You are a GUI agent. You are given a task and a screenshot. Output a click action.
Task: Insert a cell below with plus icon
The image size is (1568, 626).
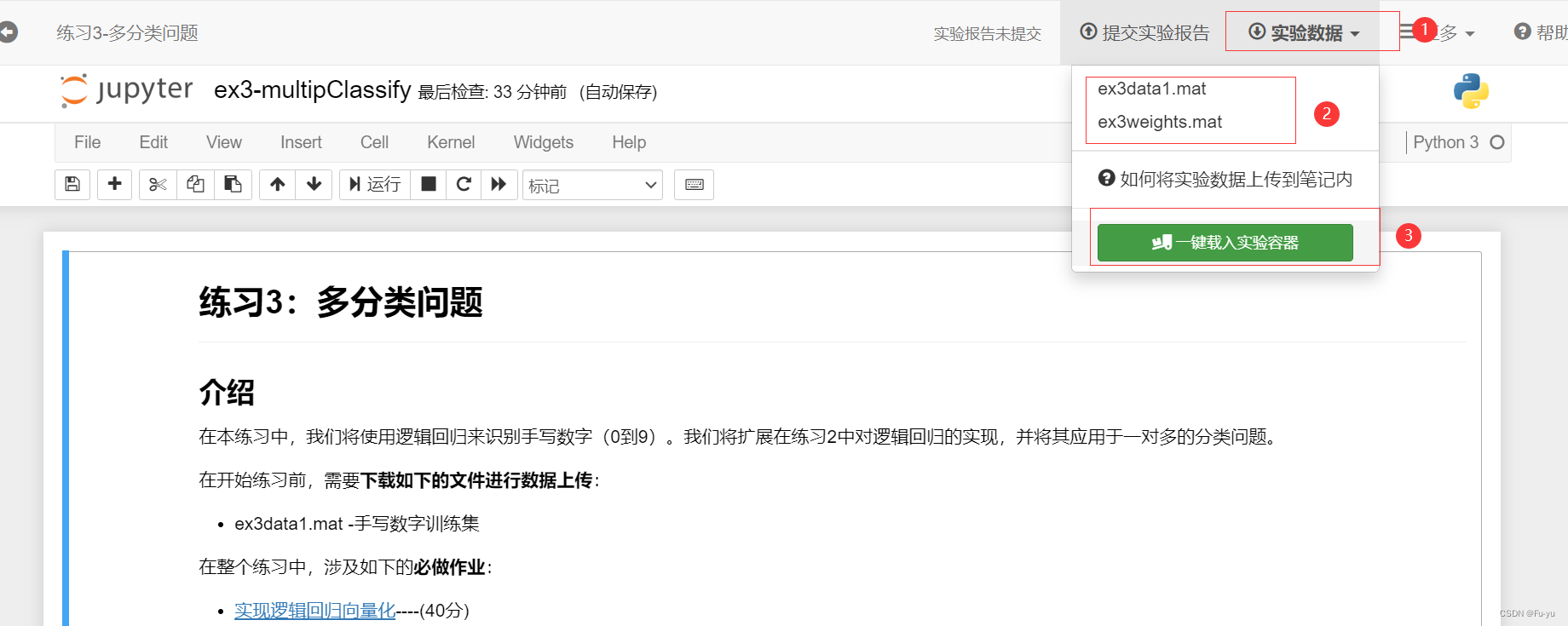(x=115, y=184)
